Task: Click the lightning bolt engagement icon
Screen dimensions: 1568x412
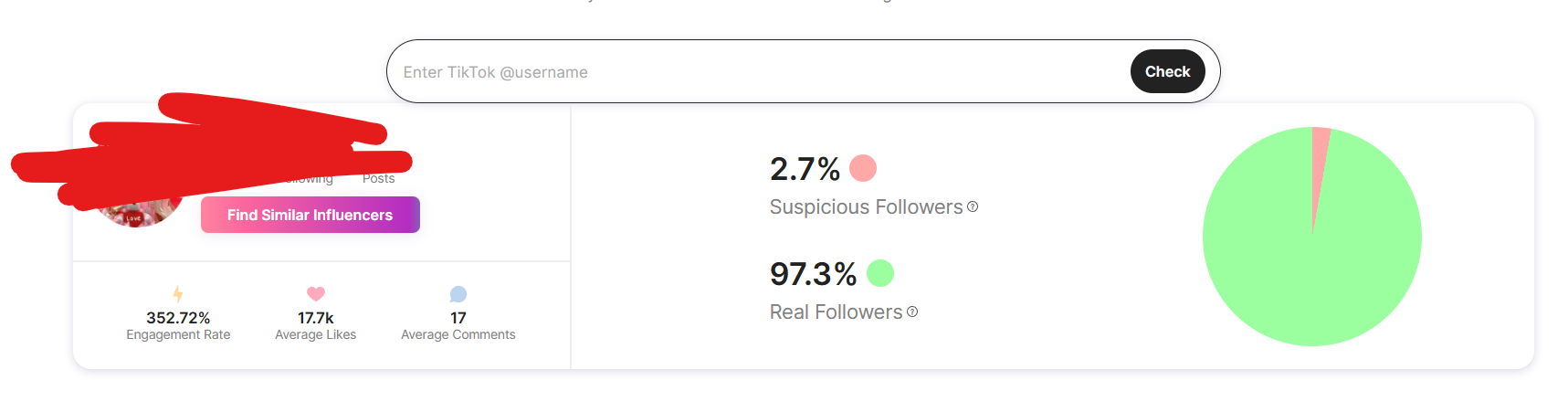Action: coord(178,294)
